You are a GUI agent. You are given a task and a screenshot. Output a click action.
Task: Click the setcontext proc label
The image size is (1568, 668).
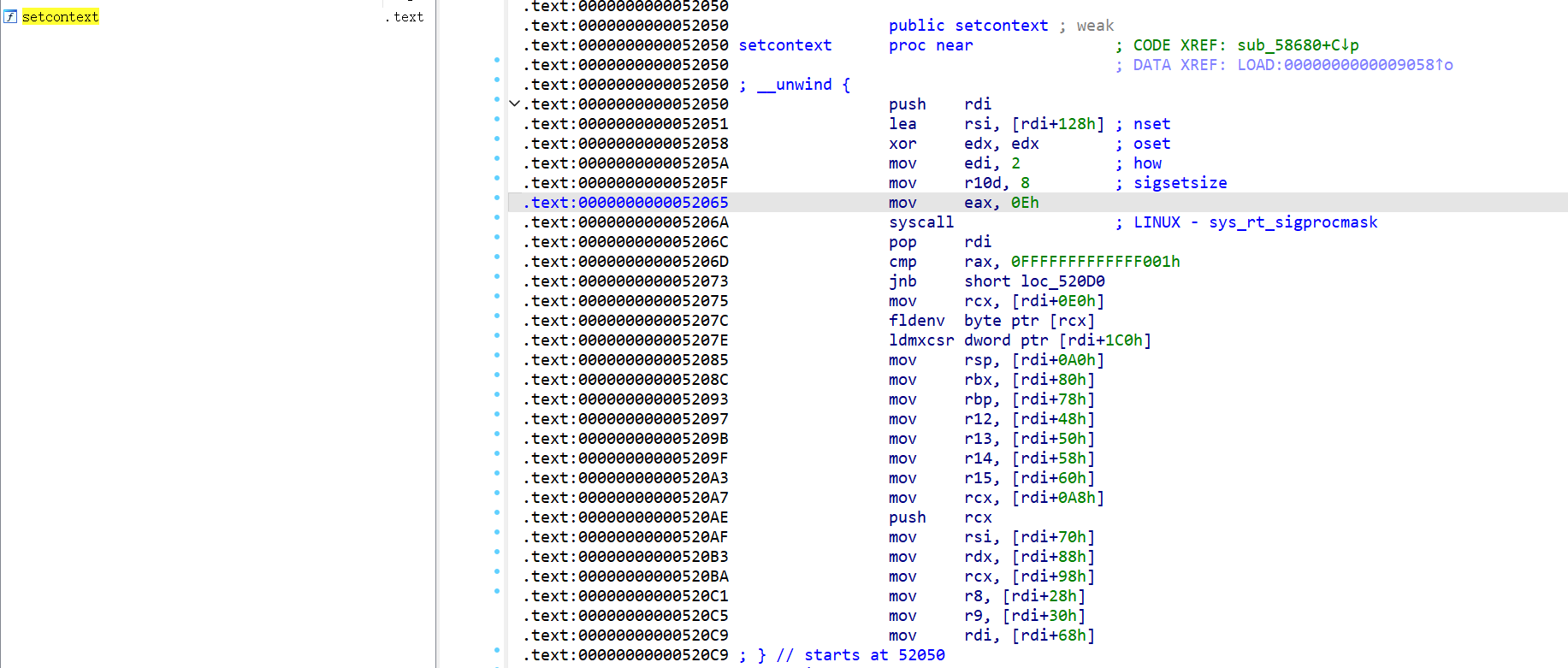pos(785,45)
